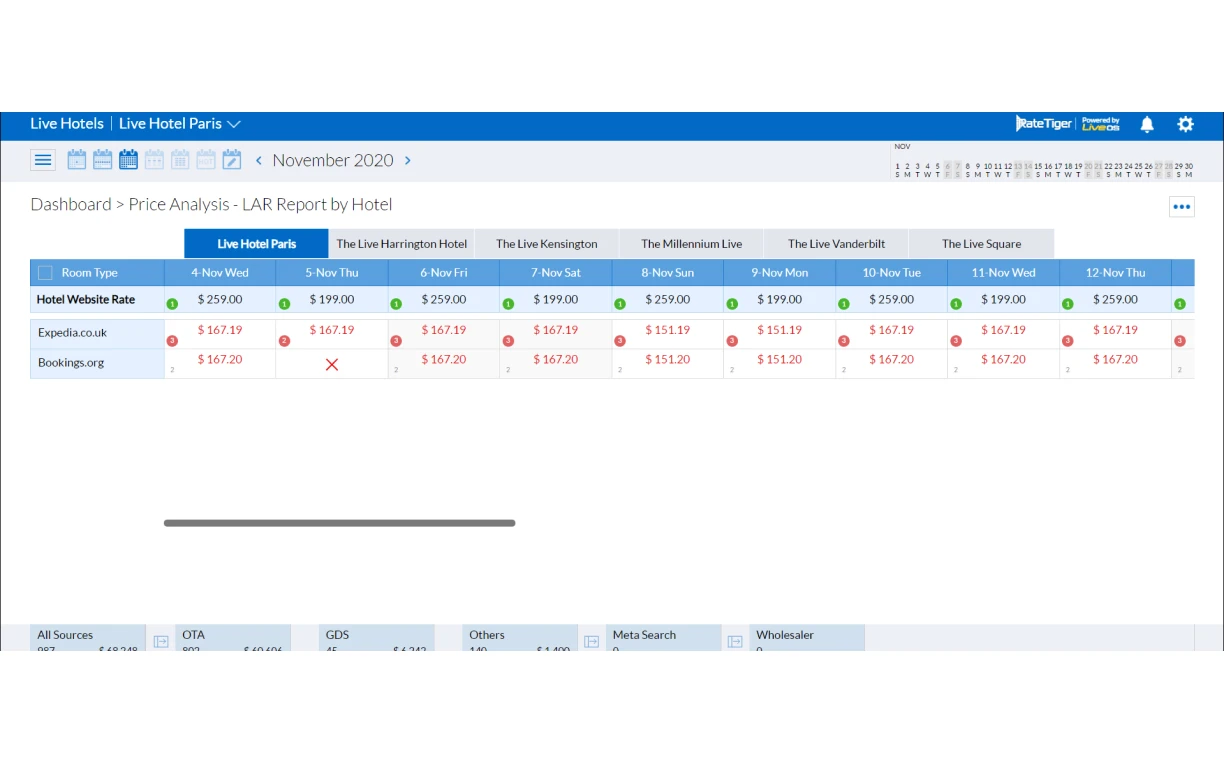Go to previous month arrow
This screenshot has height=768, width=1224.
pos(259,160)
